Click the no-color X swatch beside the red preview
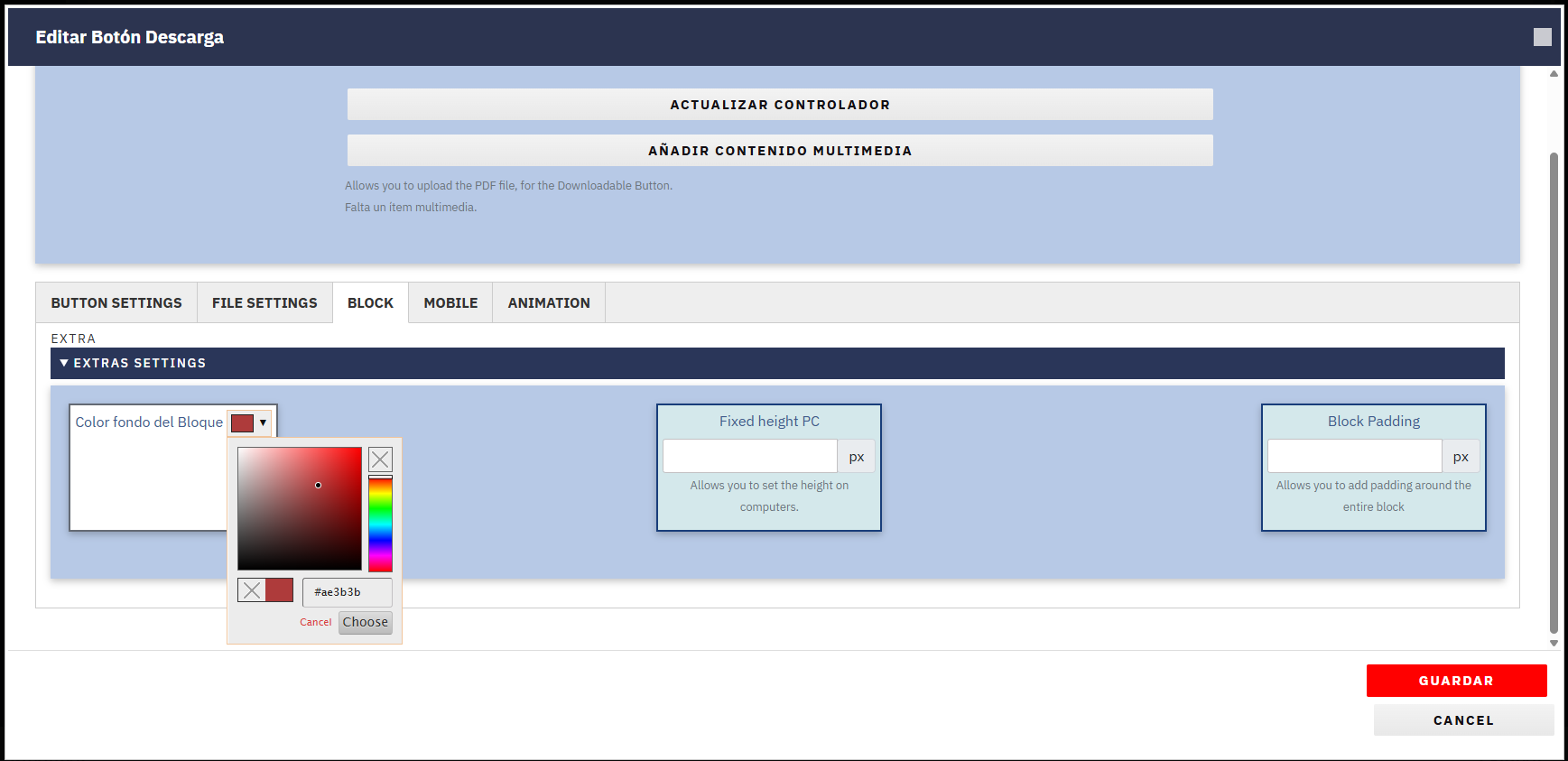This screenshot has height=761, width=1568. click(252, 590)
